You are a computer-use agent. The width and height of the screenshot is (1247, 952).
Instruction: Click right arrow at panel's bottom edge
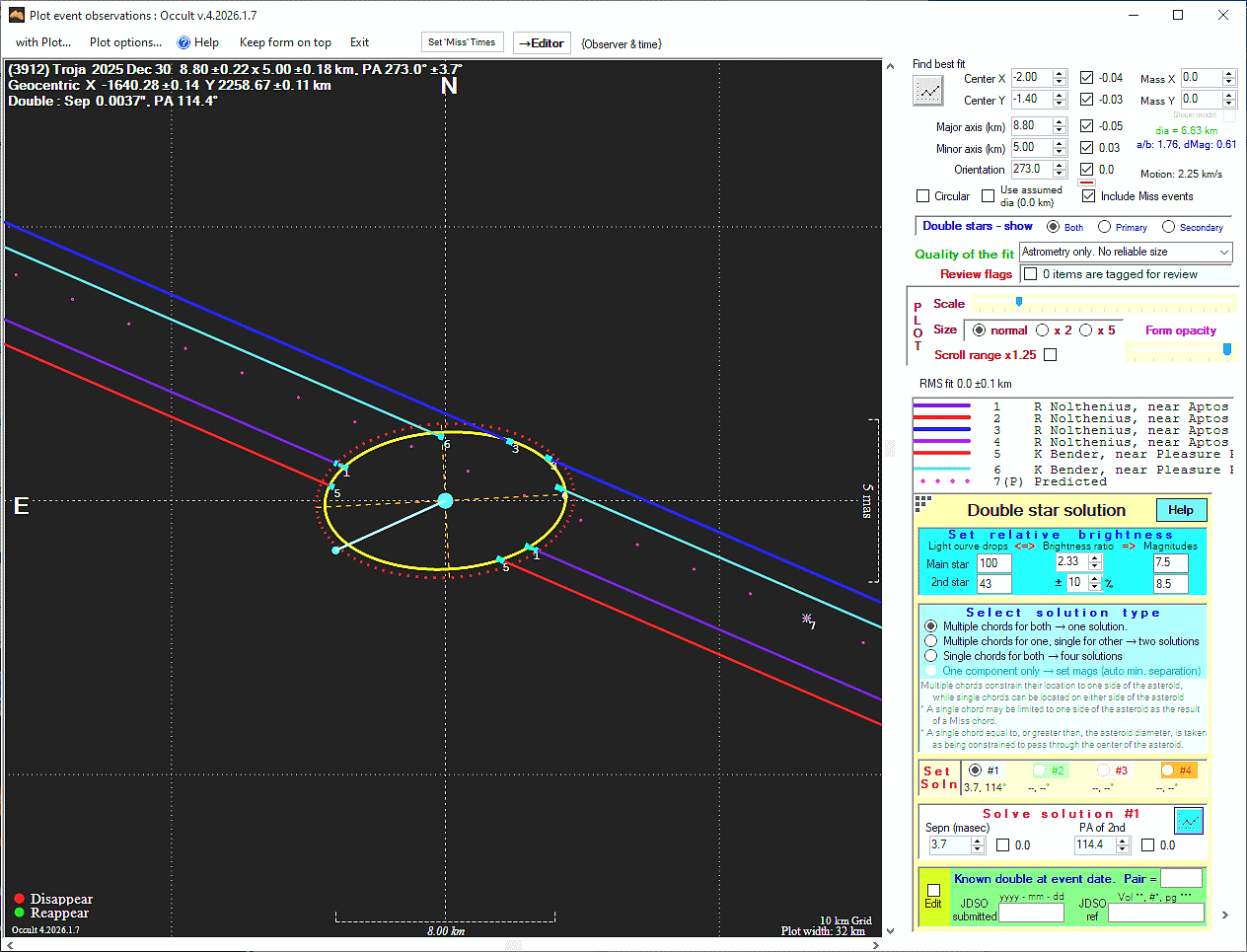click(1224, 915)
